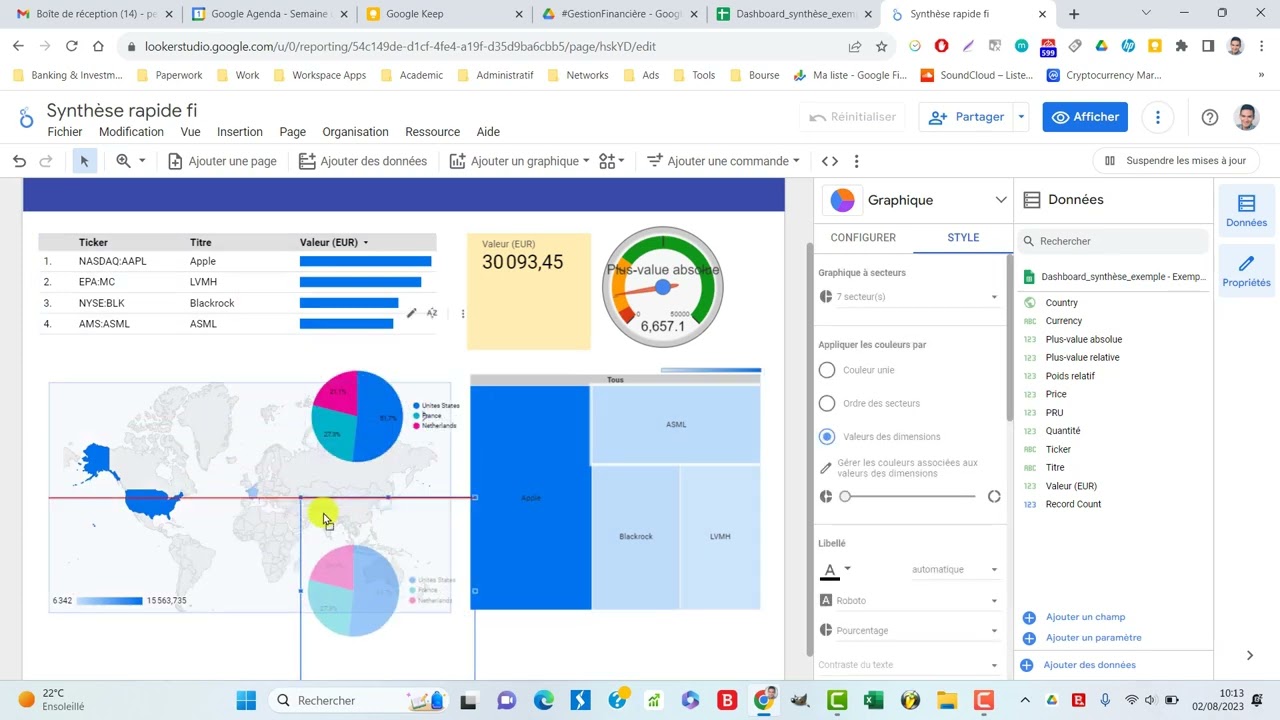
Task: Click the undo arrow in the toolbar
Action: [x=19, y=161]
